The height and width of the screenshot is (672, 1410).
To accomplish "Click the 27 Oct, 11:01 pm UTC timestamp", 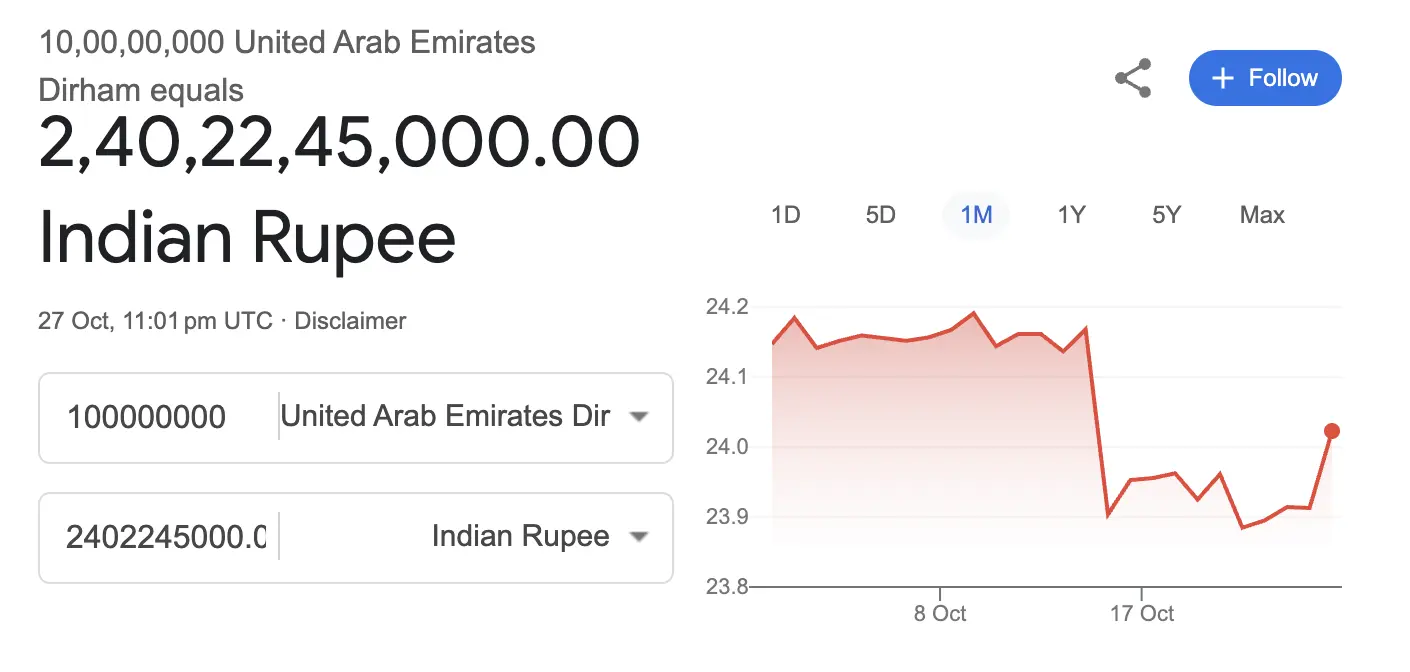I will coord(155,321).
